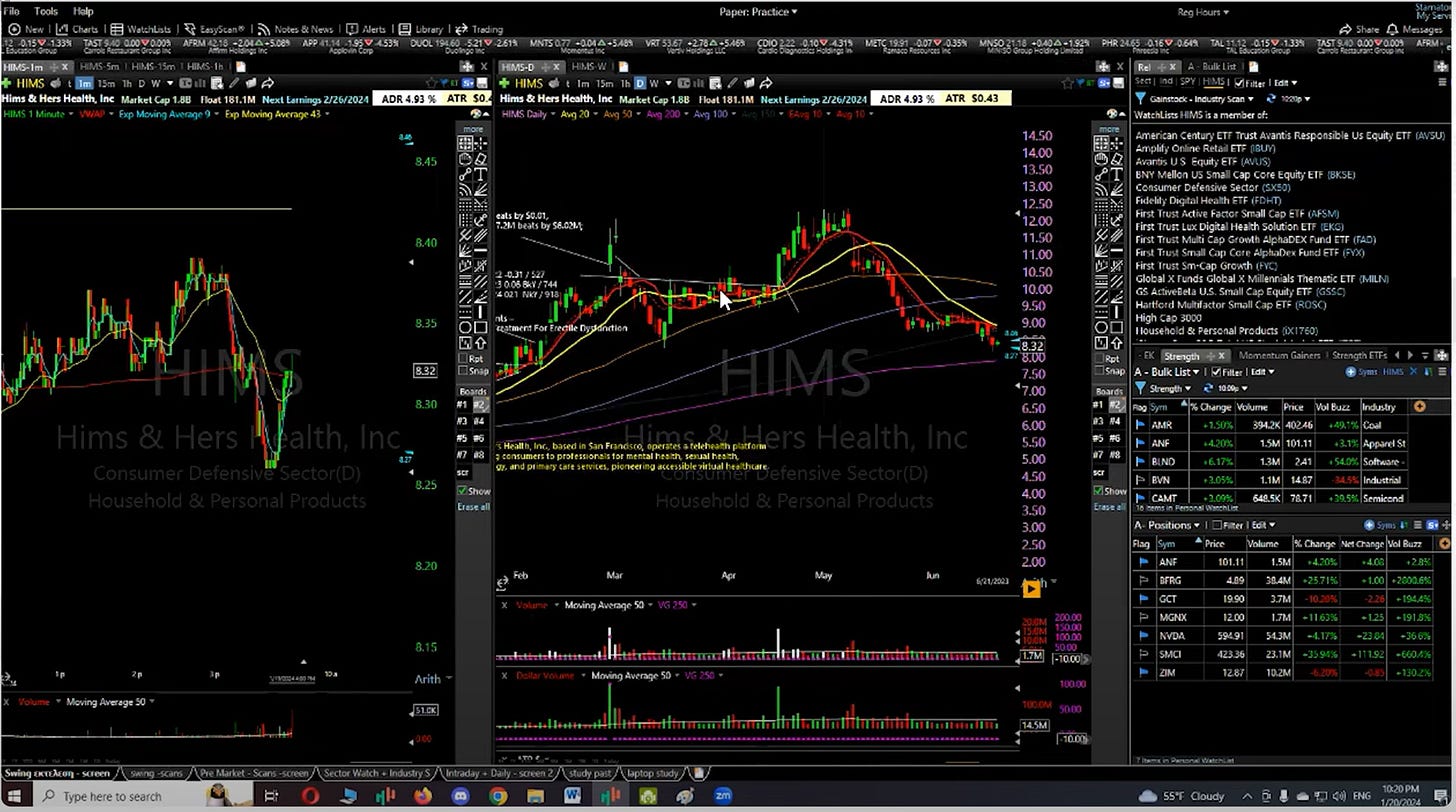Viewport: 1456px width, 812px height.
Task: Open the Paper: Practice account dropdown
Action: (x=758, y=12)
